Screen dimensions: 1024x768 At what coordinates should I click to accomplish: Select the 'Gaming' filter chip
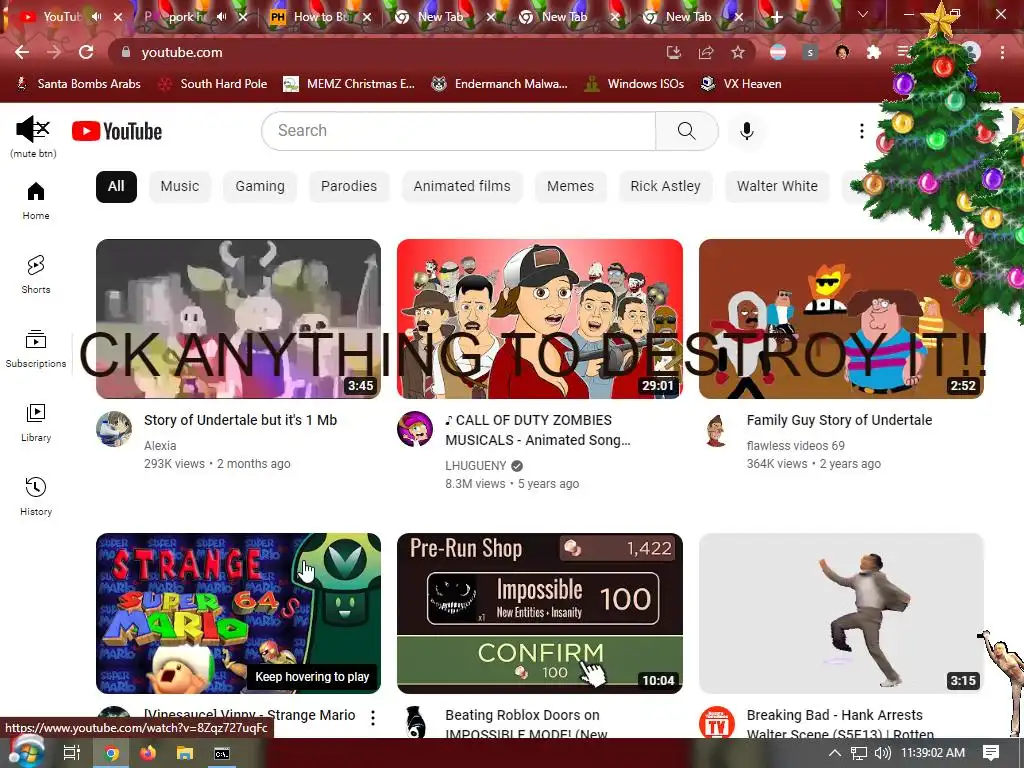click(260, 186)
